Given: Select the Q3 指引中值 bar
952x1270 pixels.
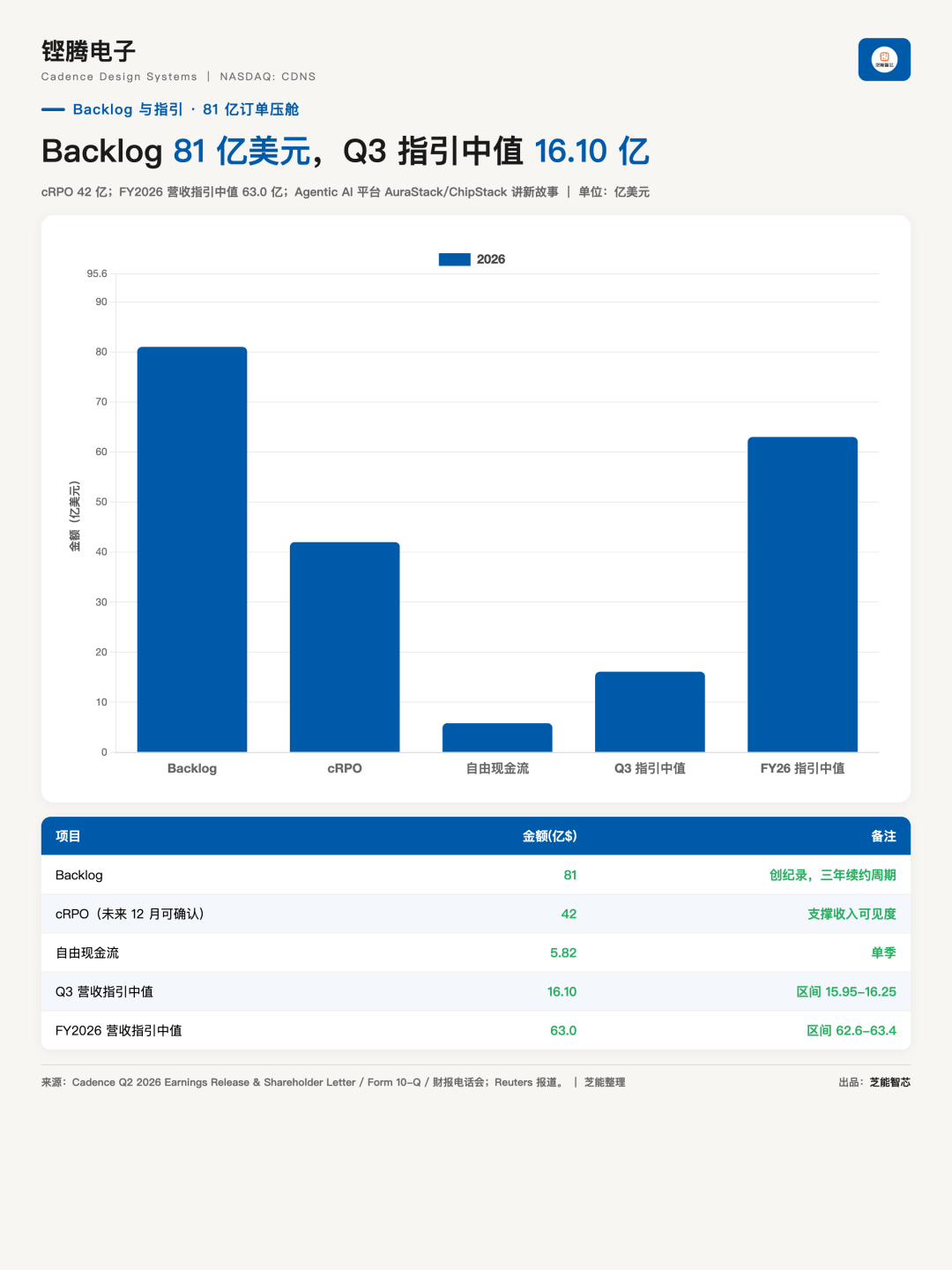Looking at the screenshot, I should click(650, 712).
